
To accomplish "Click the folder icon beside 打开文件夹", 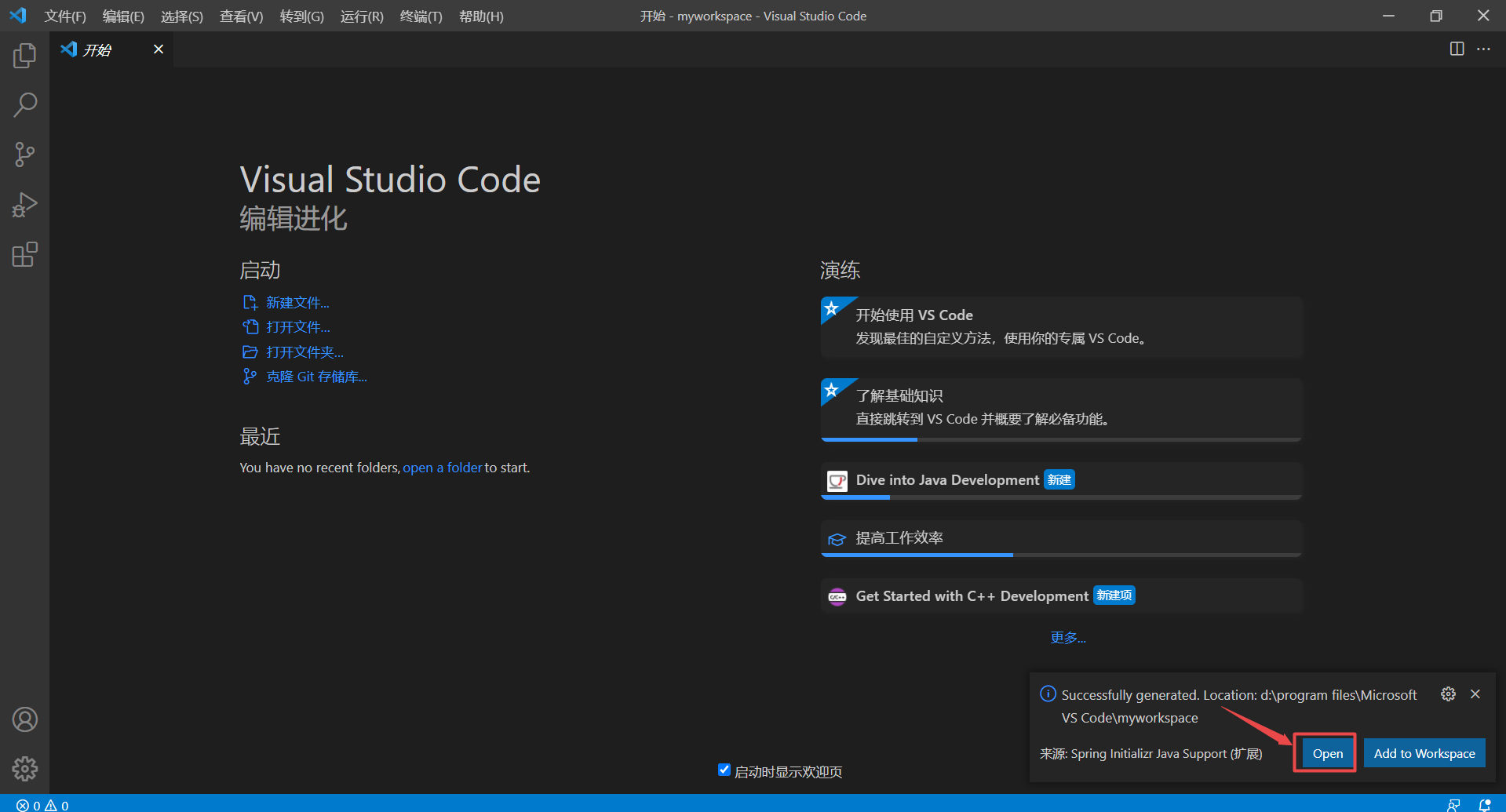I will click(x=250, y=352).
